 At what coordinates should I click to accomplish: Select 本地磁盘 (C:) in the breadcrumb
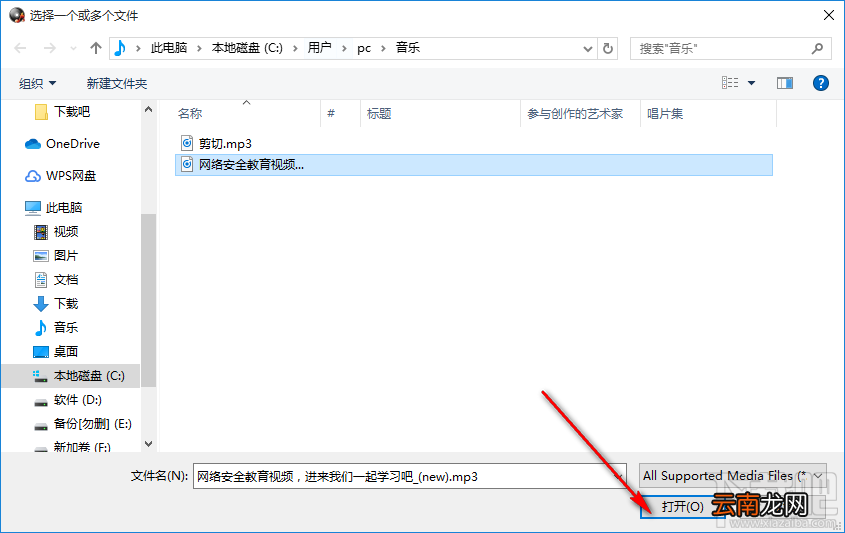coord(247,48)
